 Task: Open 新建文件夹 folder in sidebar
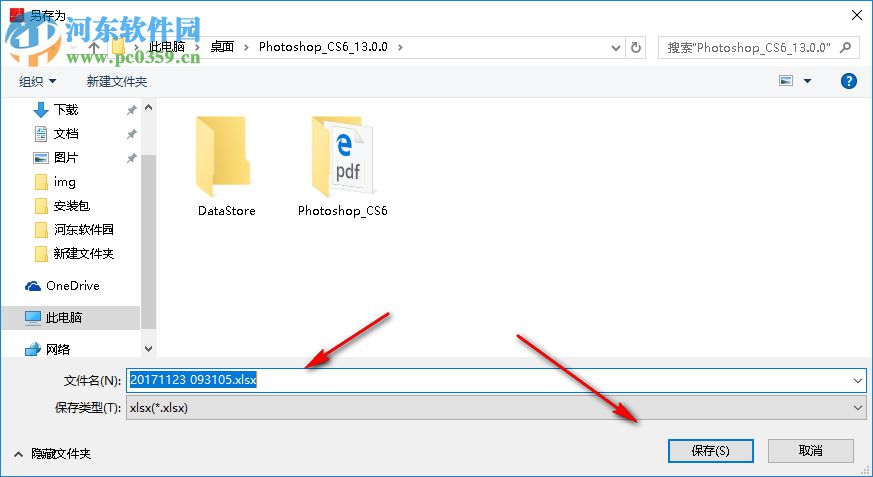pos(74,253)
